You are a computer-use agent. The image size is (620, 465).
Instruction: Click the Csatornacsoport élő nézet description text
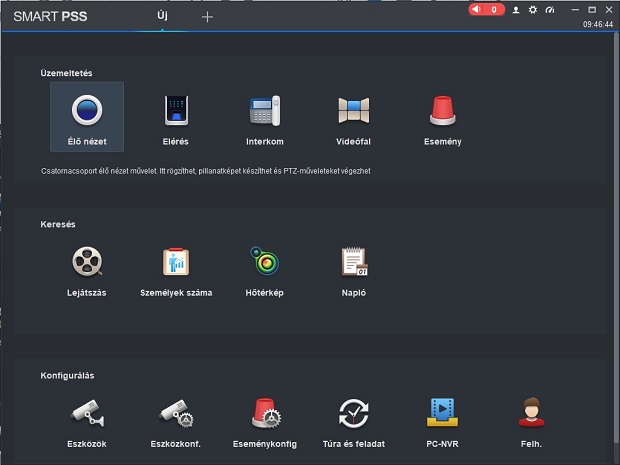point(206,171)
